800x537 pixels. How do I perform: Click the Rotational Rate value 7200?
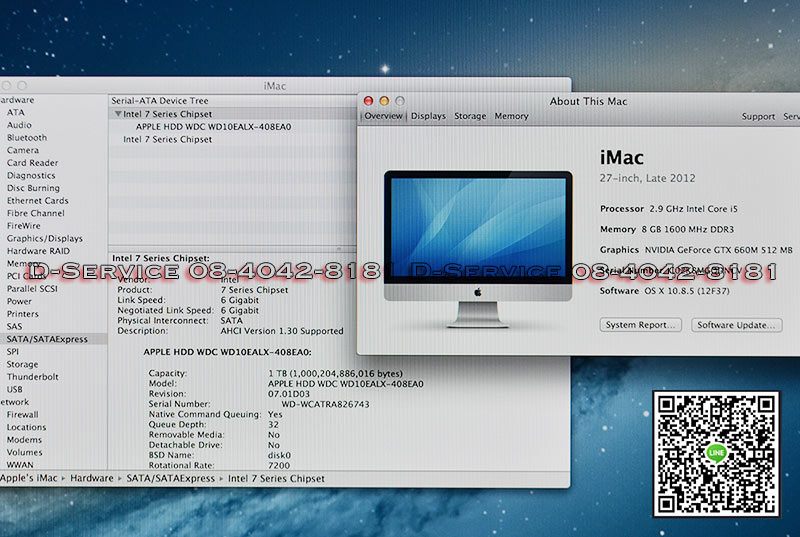pos(279,465)
